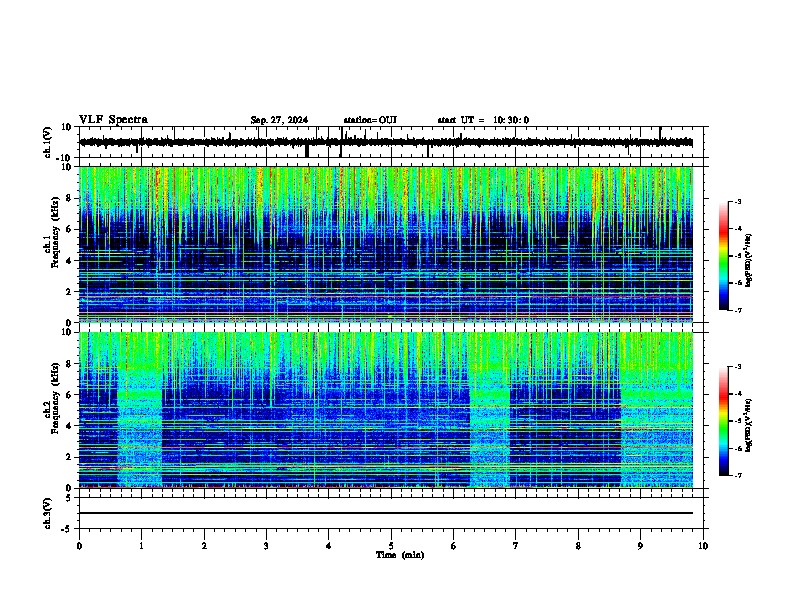This screenshot has height=612, width=792.
Task: Click the ch.2 spectrogram color scale bar
Action: click(x=724, y=421)
